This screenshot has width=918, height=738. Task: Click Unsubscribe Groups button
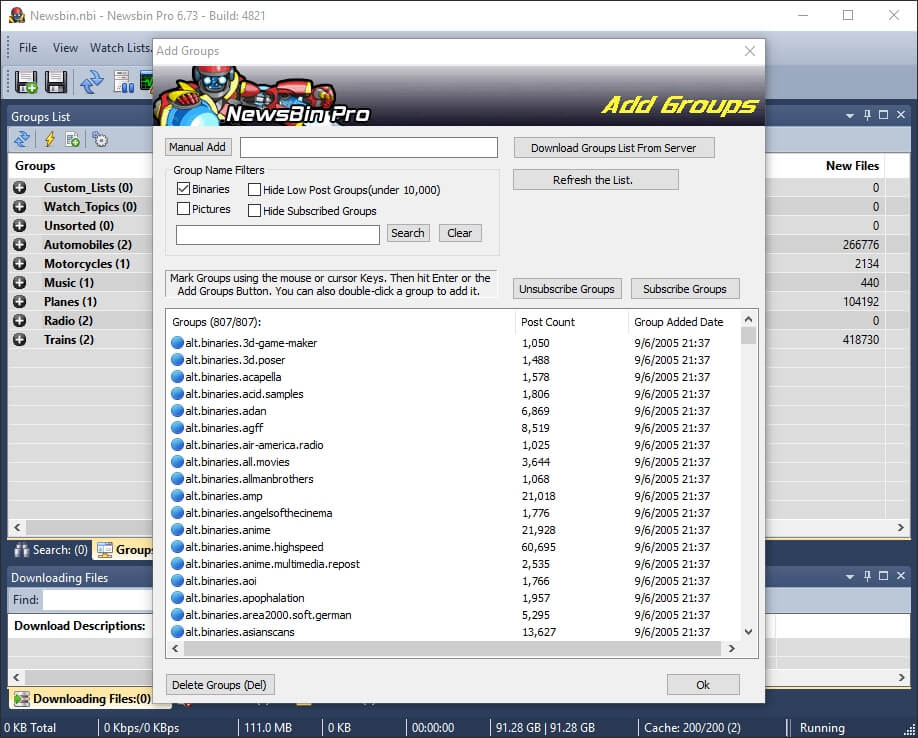coord(567,289)
